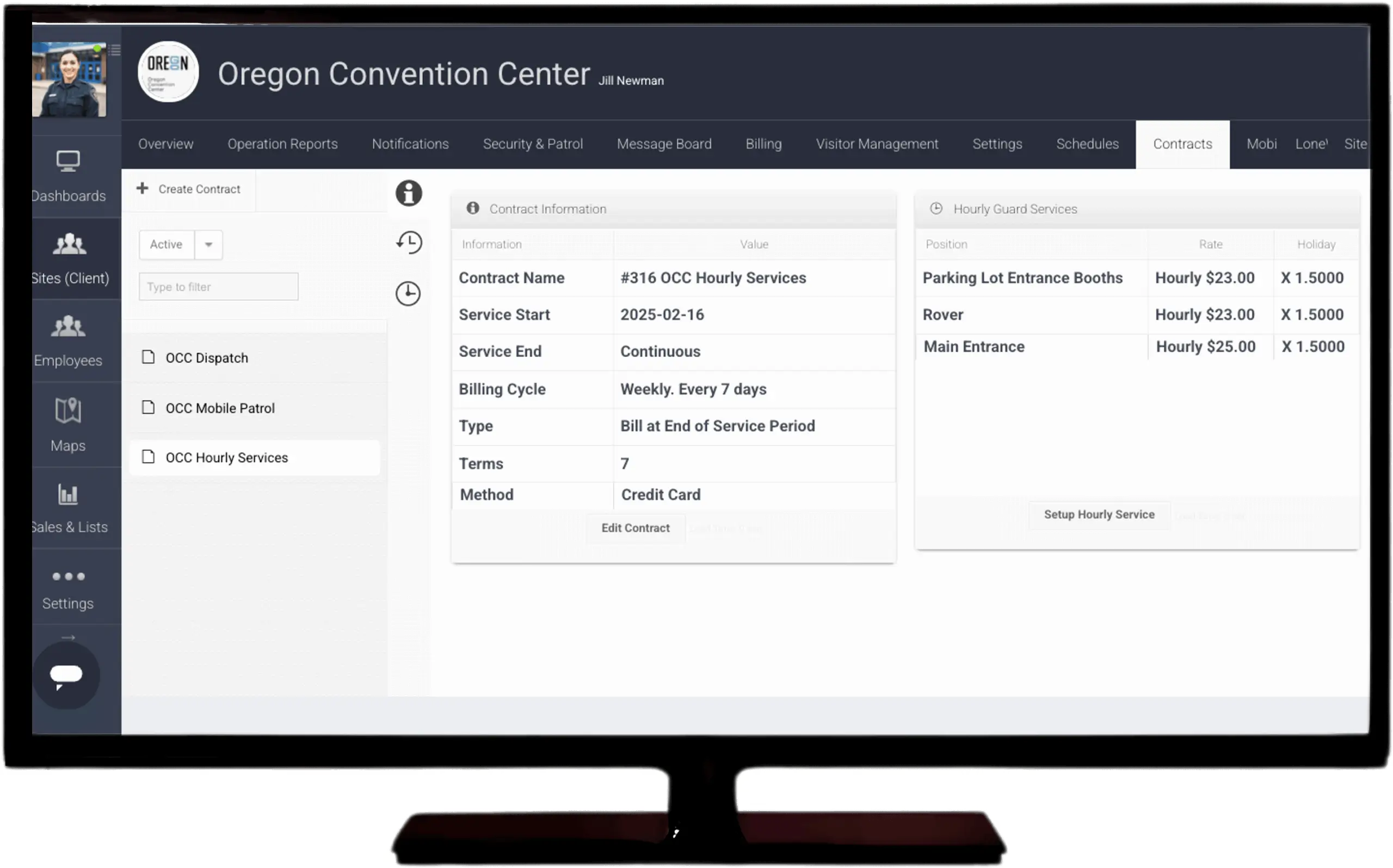This screenshot has height=868, width=1393.
Task: Open the Visitor Management tab
Action: click(877, 144)
